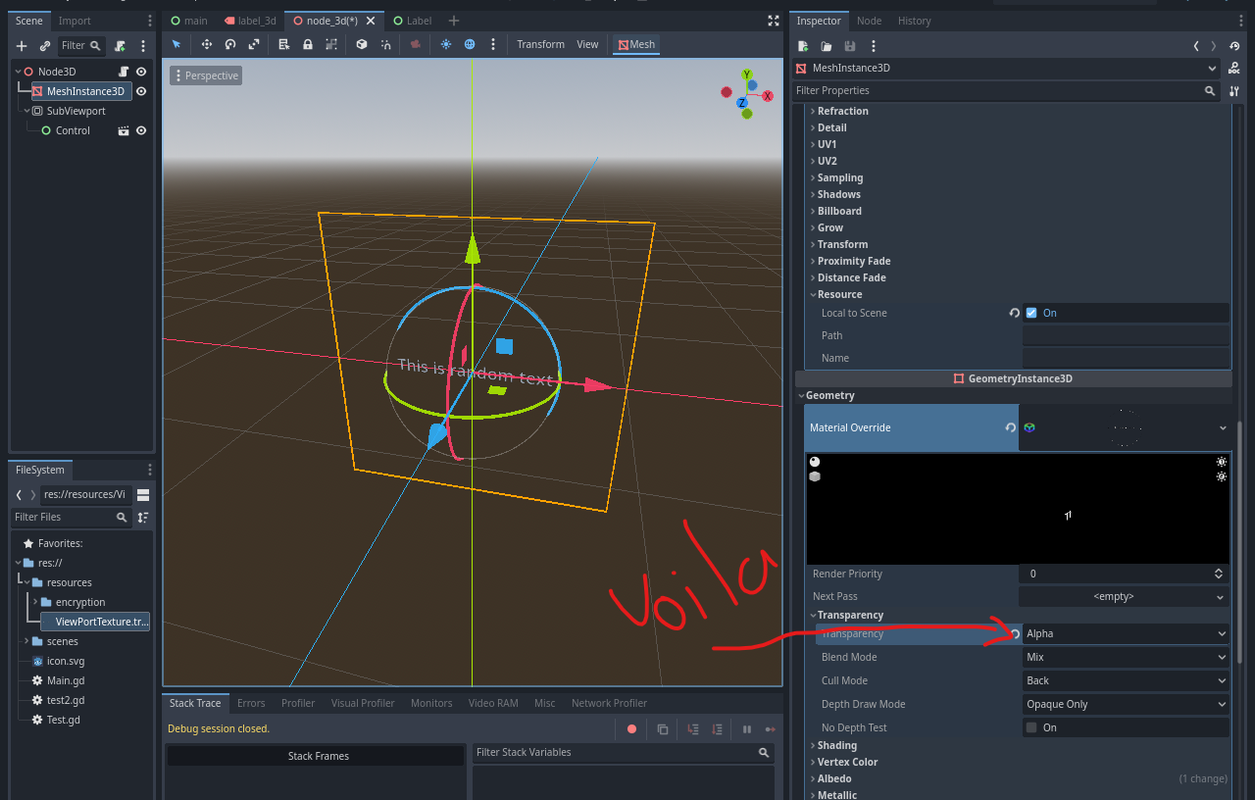Switch to the Node dock tab

869,21
